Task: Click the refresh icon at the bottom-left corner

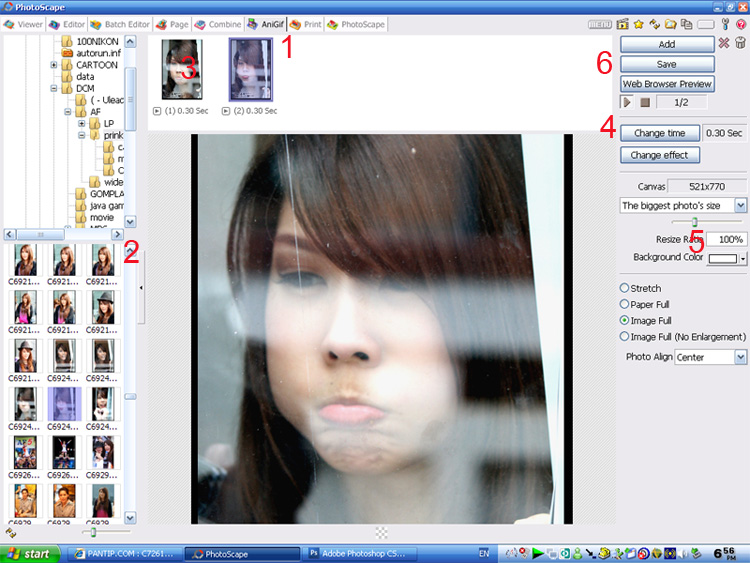Action: [11, 532]
